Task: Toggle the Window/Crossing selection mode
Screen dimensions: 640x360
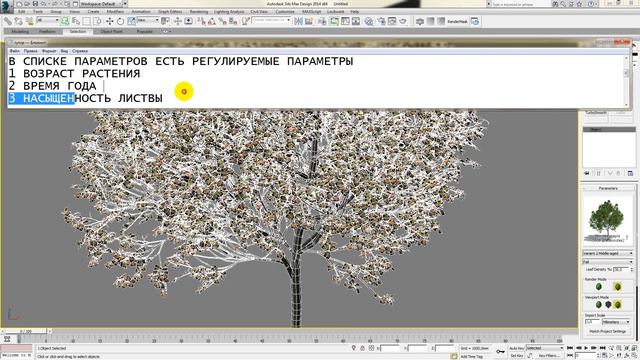Action: coord(98,21)
